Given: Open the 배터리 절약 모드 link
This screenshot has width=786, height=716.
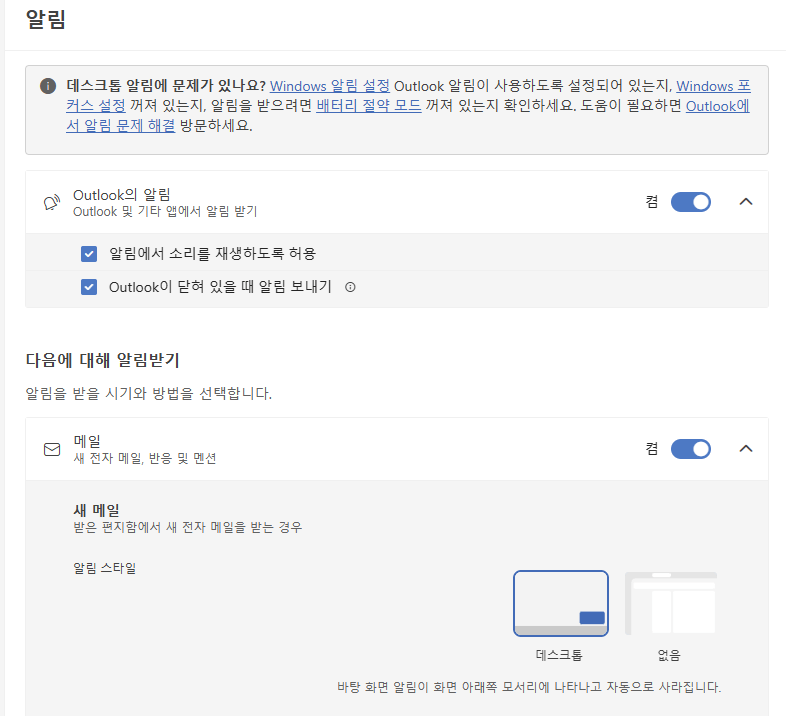Looking at the screenshot, I should [x=368, y=105].
